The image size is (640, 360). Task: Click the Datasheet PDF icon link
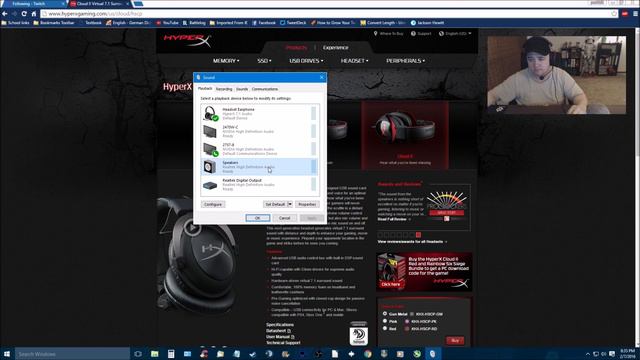289,331
